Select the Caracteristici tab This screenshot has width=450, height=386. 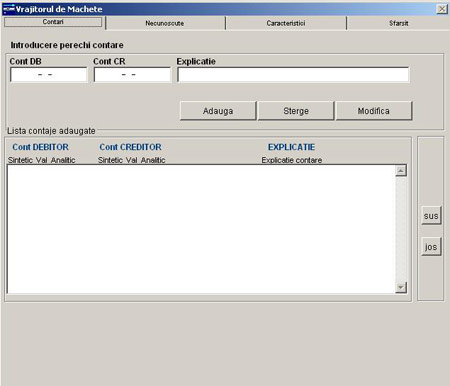point(286,23)
